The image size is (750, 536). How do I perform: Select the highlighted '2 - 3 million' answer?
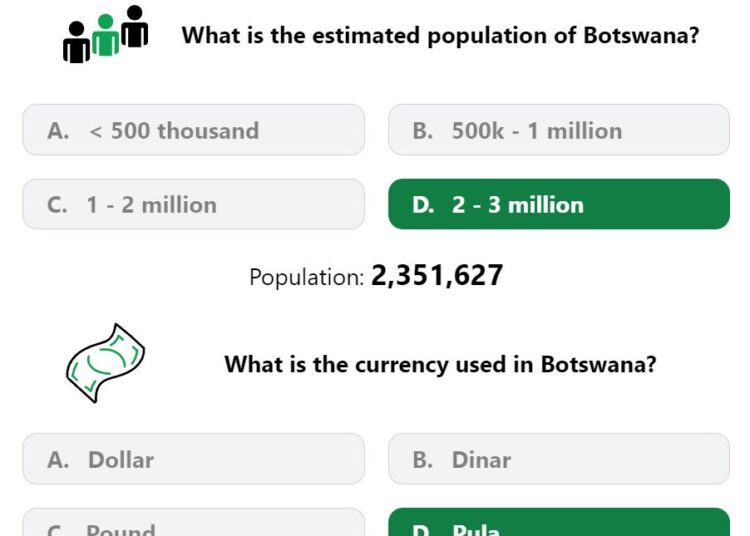[559, 204]
